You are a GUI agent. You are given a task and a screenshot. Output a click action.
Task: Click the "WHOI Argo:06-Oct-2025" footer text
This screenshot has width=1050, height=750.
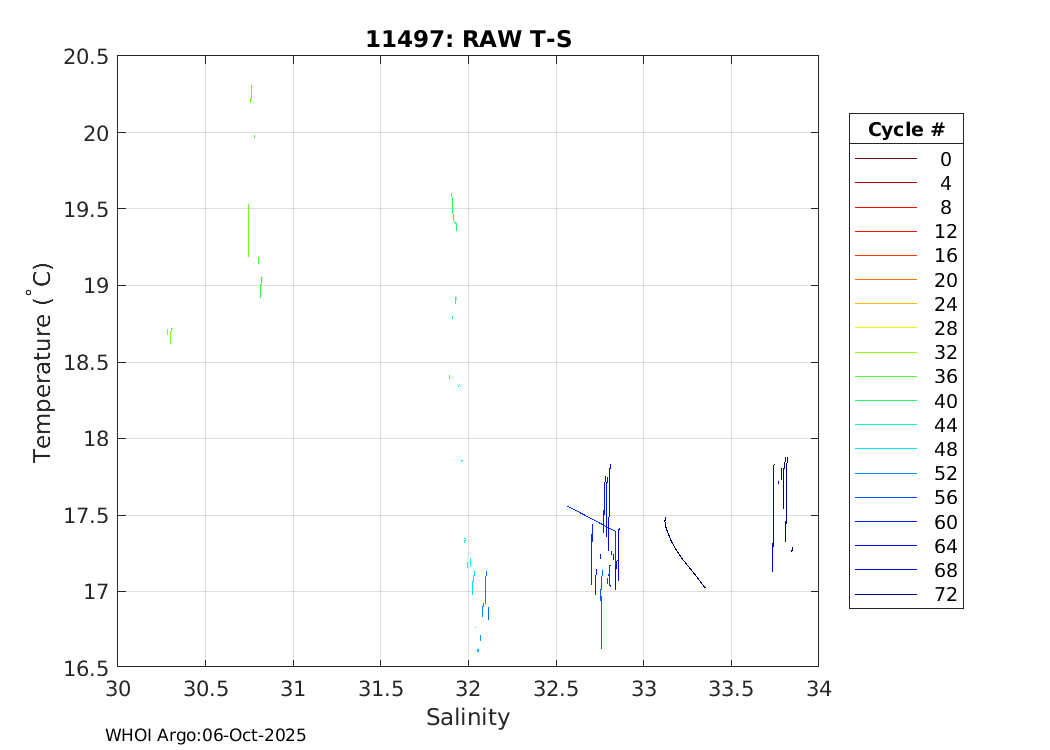pos(205,735)
